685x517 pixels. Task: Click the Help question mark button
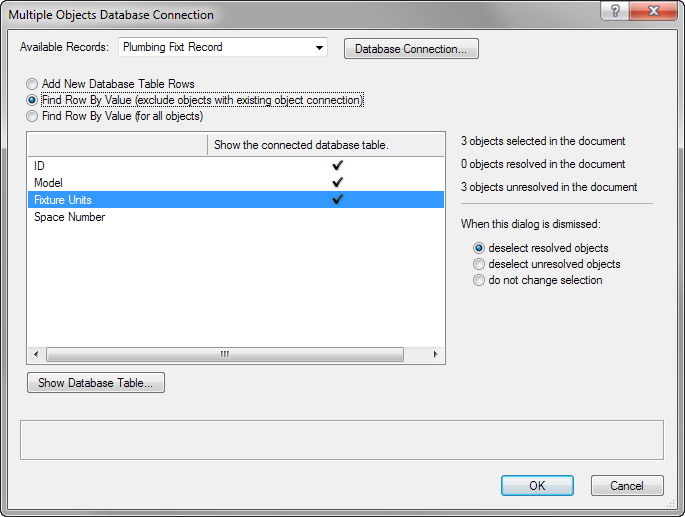coord(614,12)
